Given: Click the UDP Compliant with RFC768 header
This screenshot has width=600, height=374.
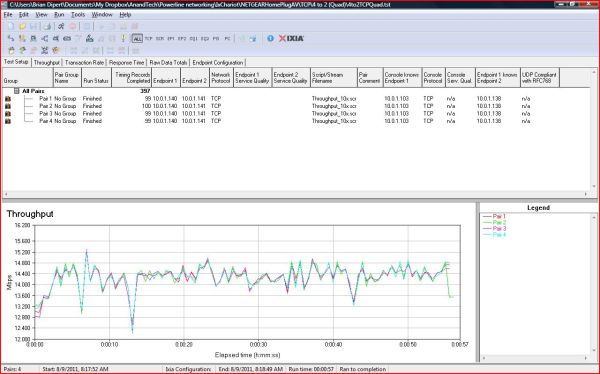Looking at the screenshot, I should point(540,78).
